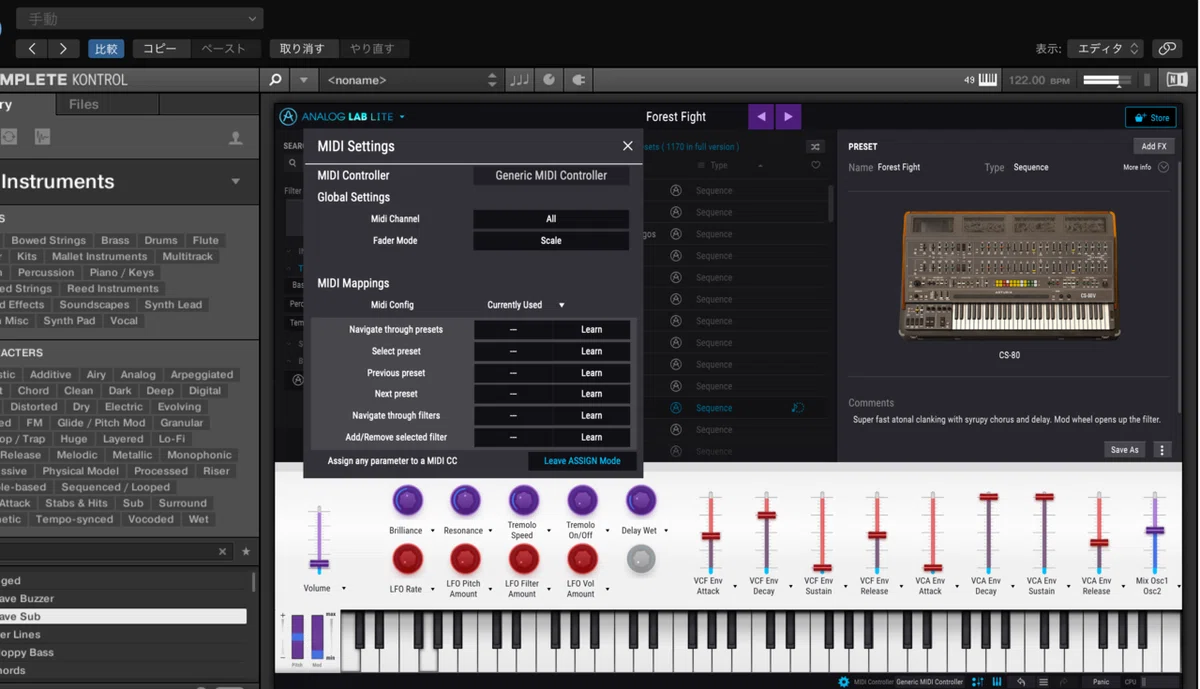
Task: Click the Panic button in status bar
Action: tap(1100, 682)
